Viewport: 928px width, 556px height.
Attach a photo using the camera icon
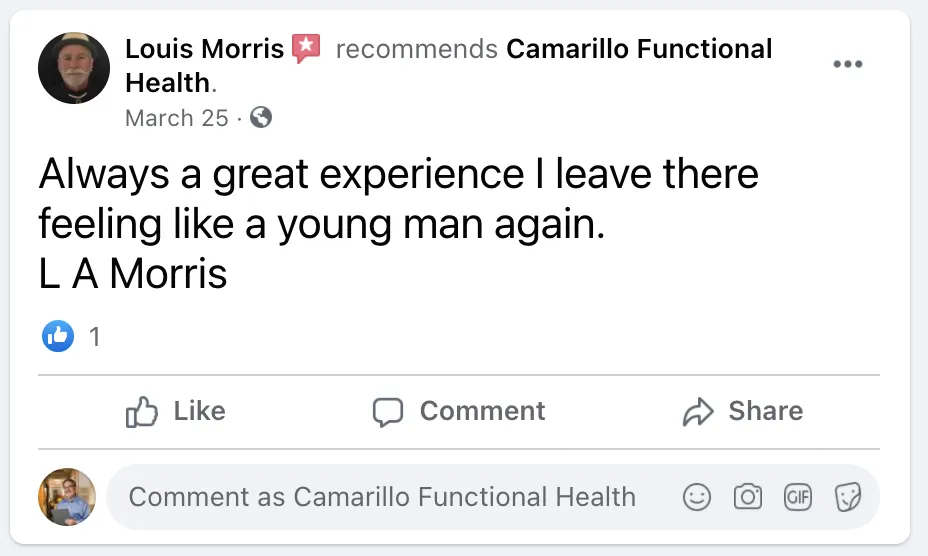pyautogui.click(x=747, y=497)
